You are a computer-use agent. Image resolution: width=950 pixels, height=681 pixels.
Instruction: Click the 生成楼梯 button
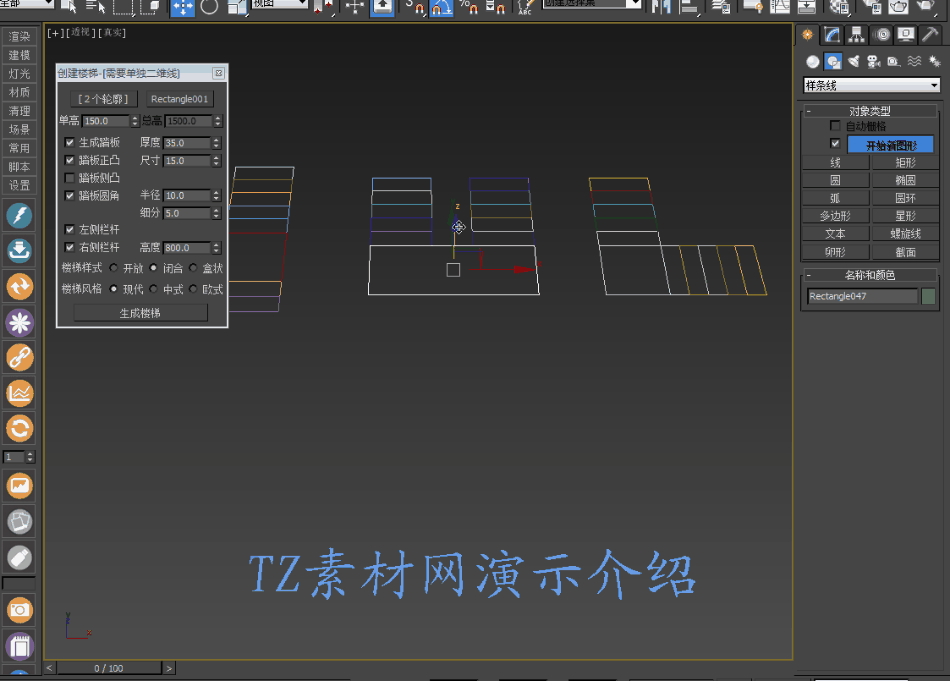(141, 313)
